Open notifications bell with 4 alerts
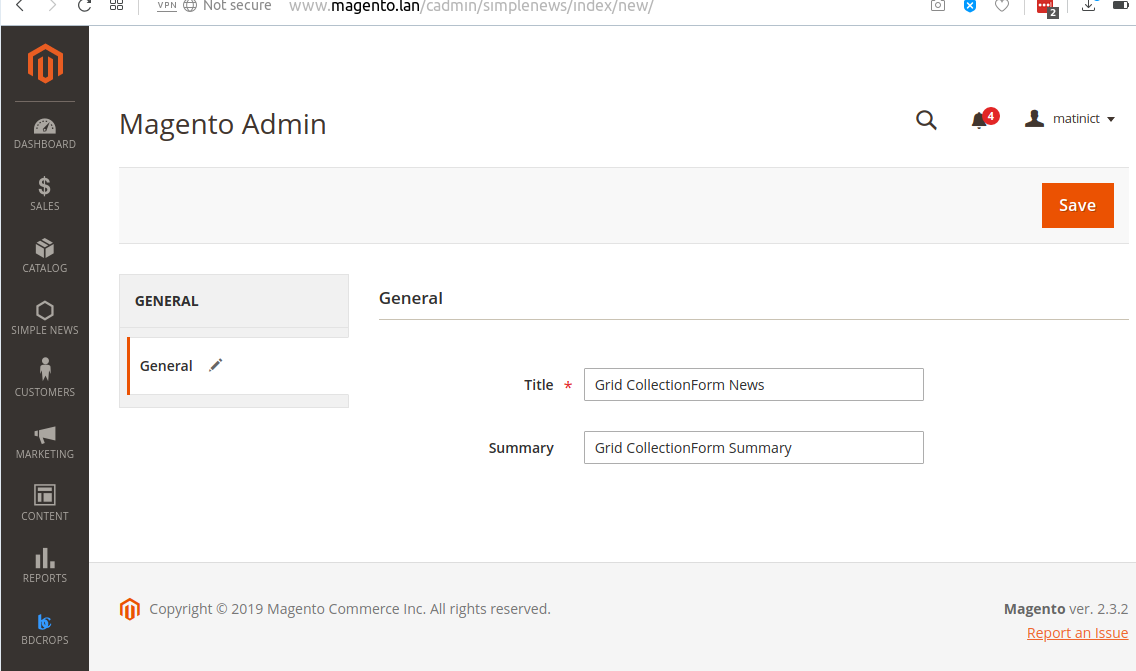The height and width of the screenshot is (671, 1136). pyautogui.click(x=979, y=121)
